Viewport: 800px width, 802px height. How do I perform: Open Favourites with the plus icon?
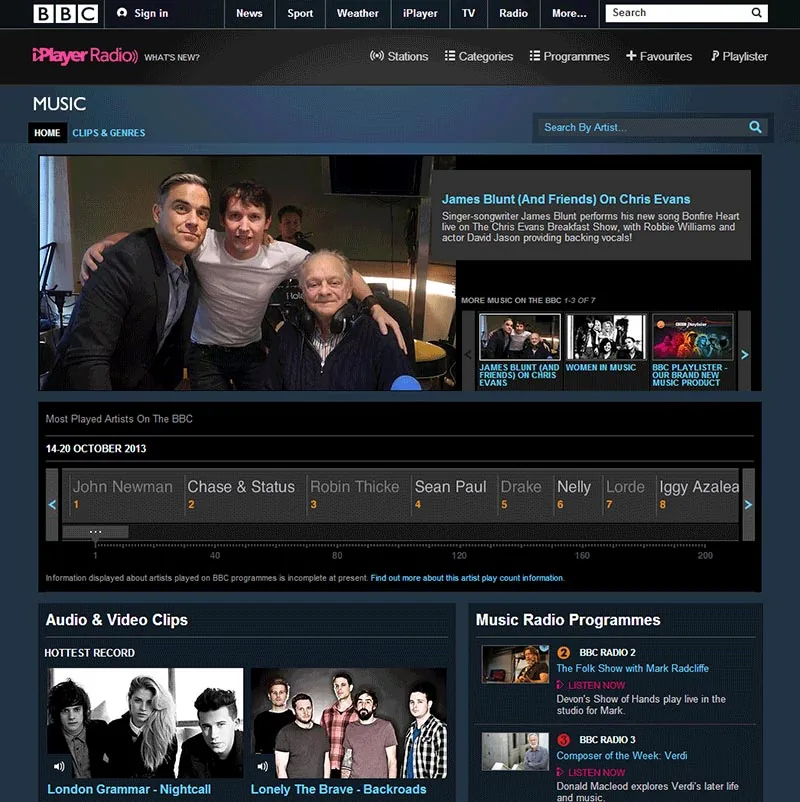659,56
